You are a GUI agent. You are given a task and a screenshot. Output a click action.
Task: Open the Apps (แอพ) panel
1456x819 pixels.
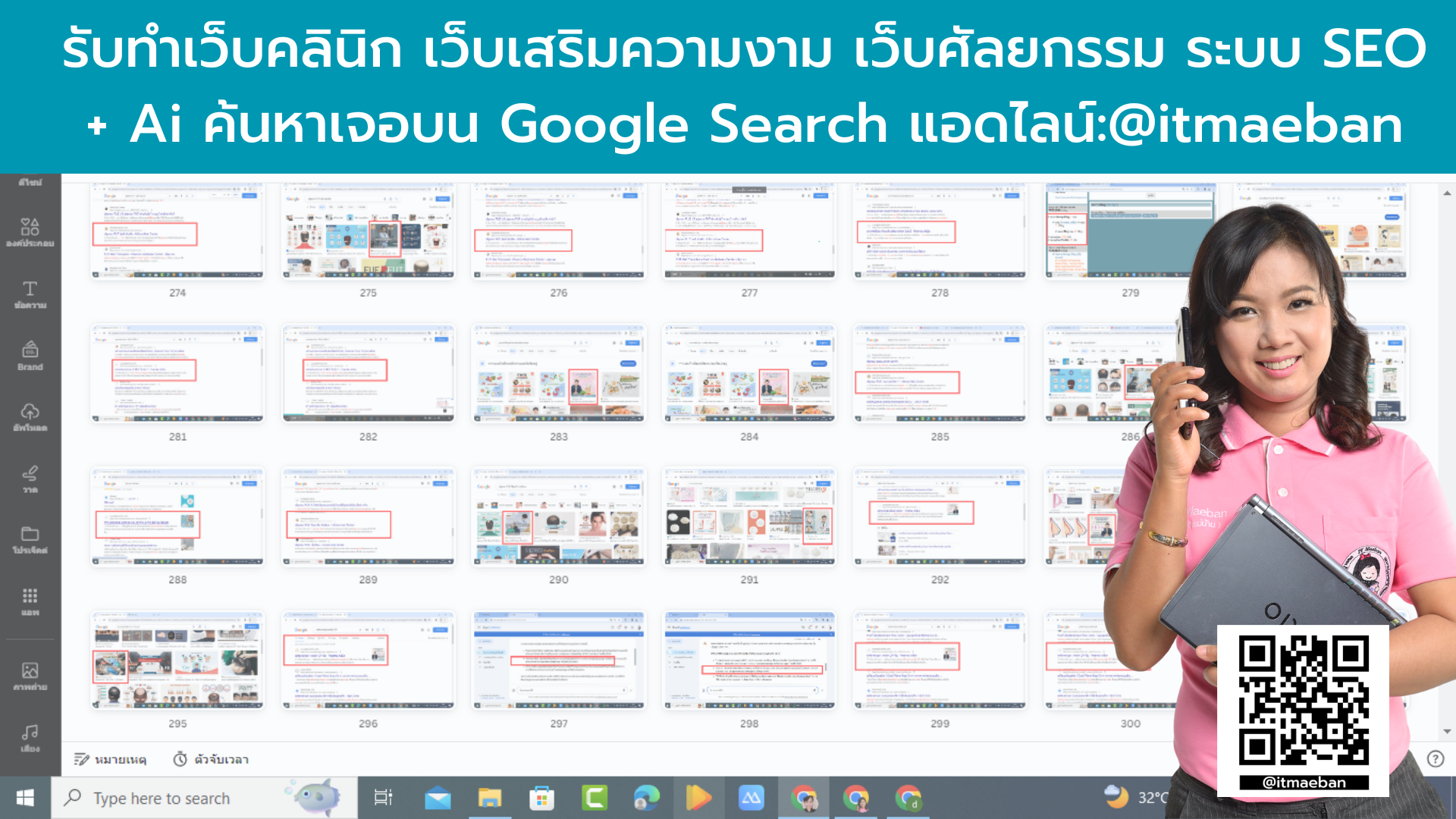click(x=30, y=601)
